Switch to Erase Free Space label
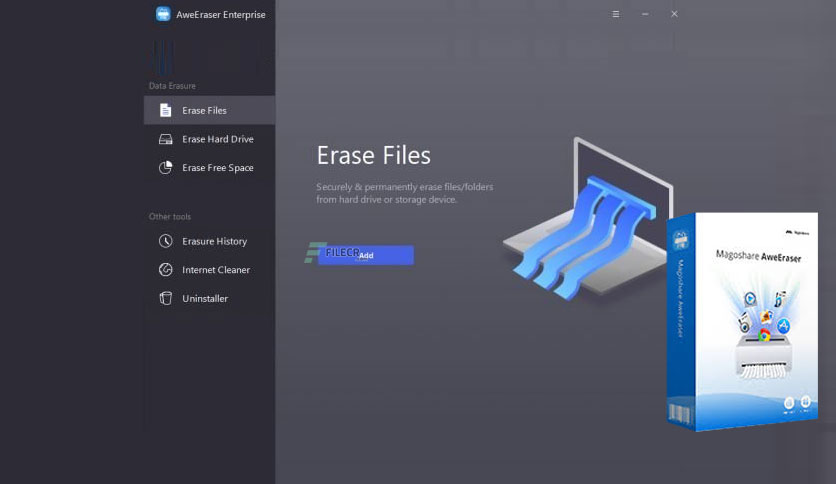Screen dimensions: 836x484 [218, 167]
